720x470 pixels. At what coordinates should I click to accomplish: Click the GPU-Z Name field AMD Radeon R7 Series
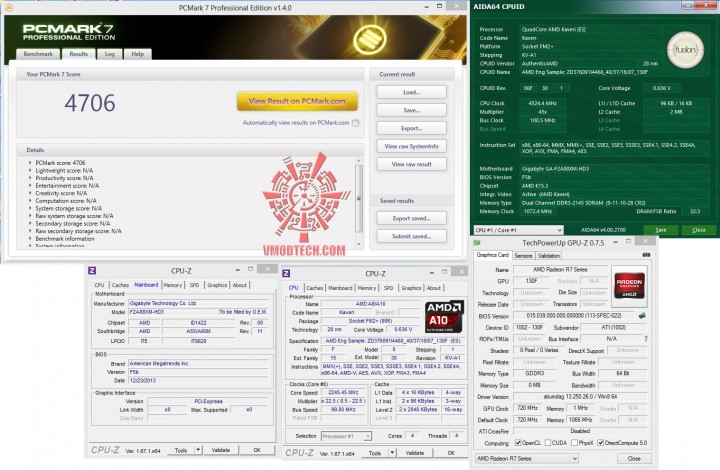coord(560,269)
